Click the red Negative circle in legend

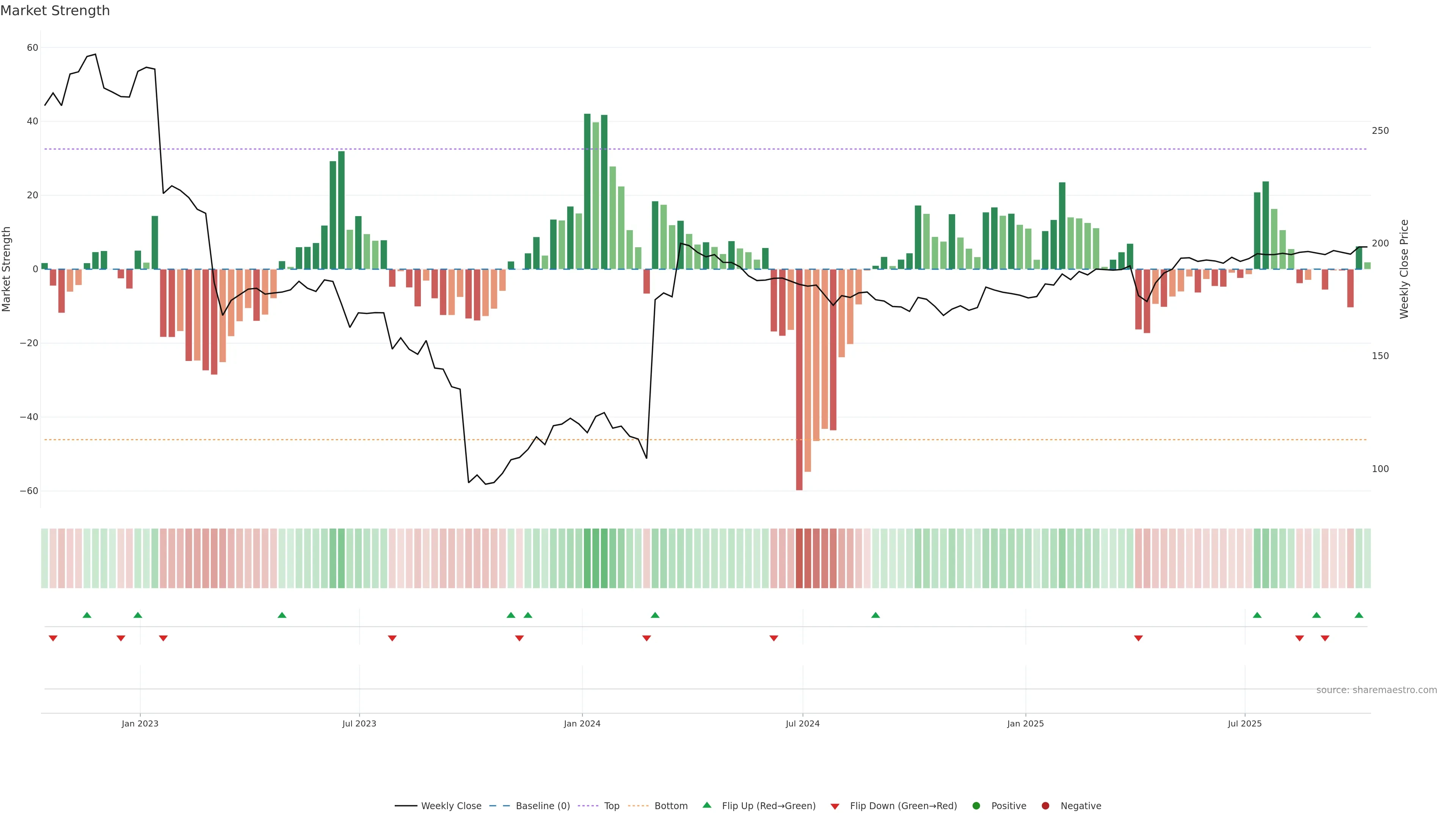point(1045,805)
